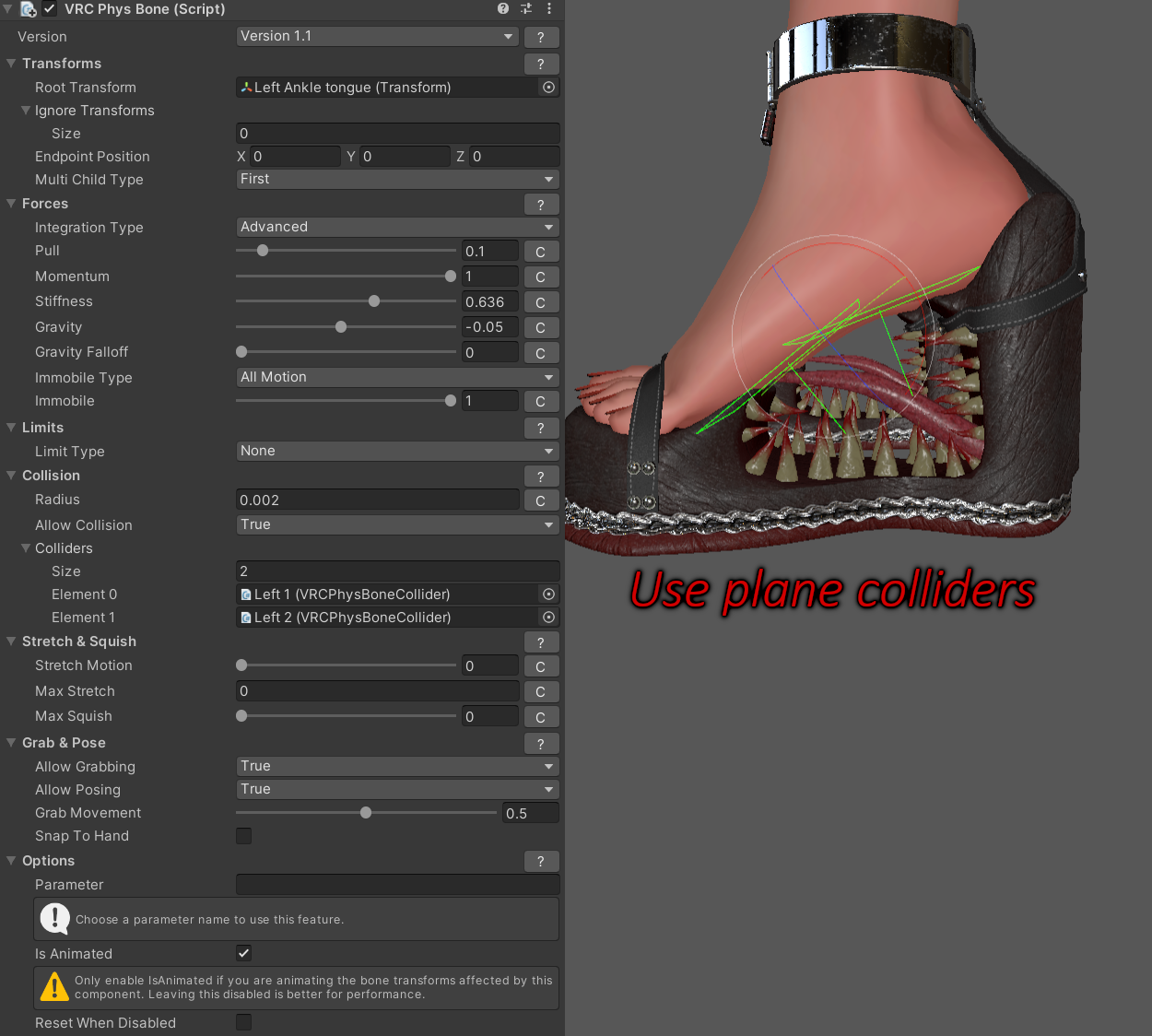Disable the VRC Phys Bone component checkbox

coord(50,9)
